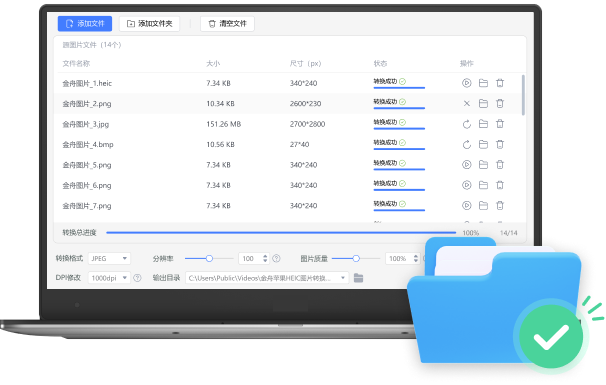Play preview for 金舟图片_6.png
This screenshot has width=606, height=385.
[x=466, y=185]
